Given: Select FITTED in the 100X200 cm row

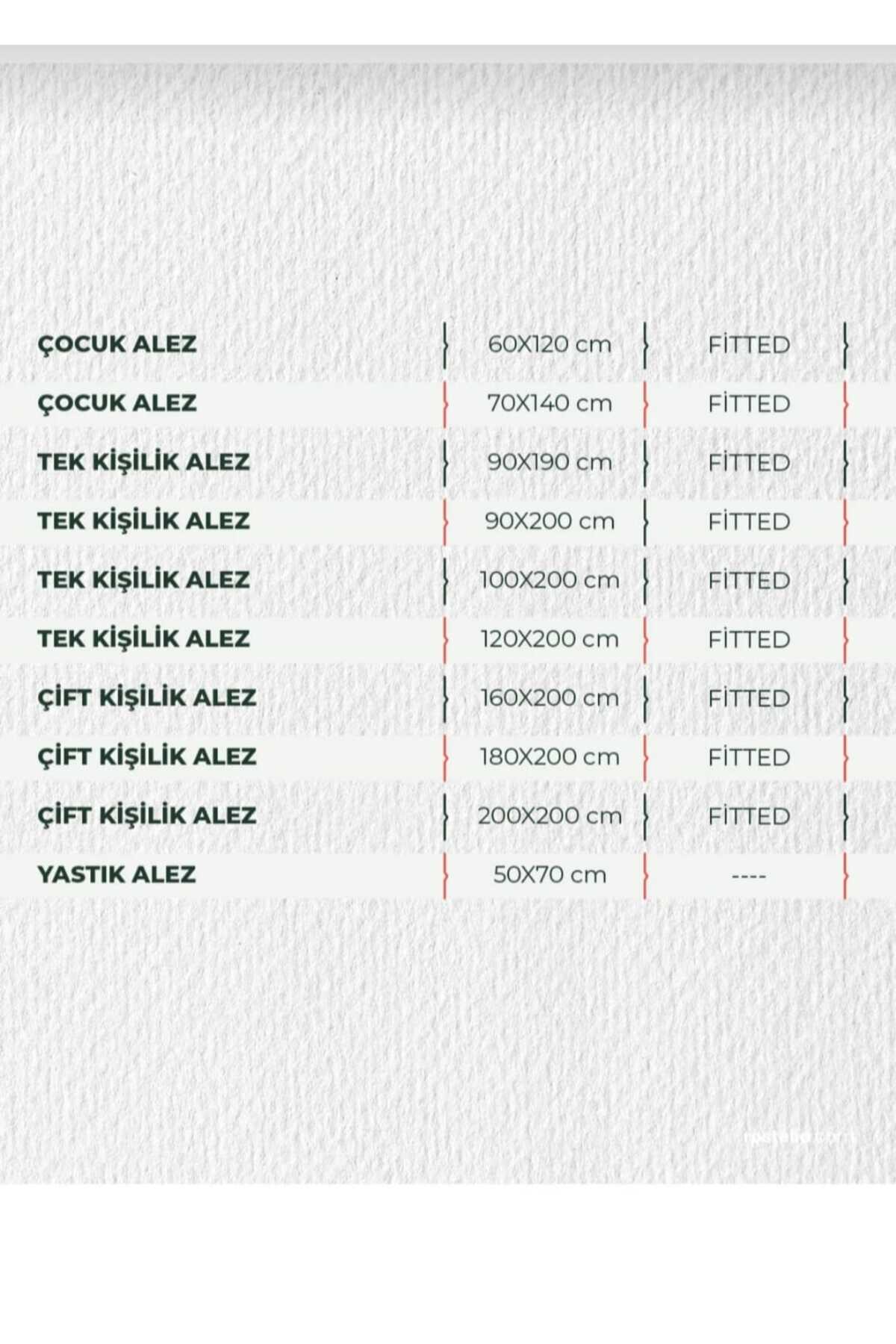Looking at the screenshot, I should point(749,580).
